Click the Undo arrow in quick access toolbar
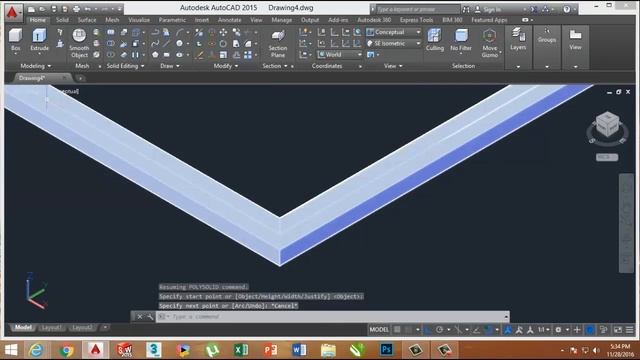The width and height of the screenshot is (640, 360). coord(87,9)
